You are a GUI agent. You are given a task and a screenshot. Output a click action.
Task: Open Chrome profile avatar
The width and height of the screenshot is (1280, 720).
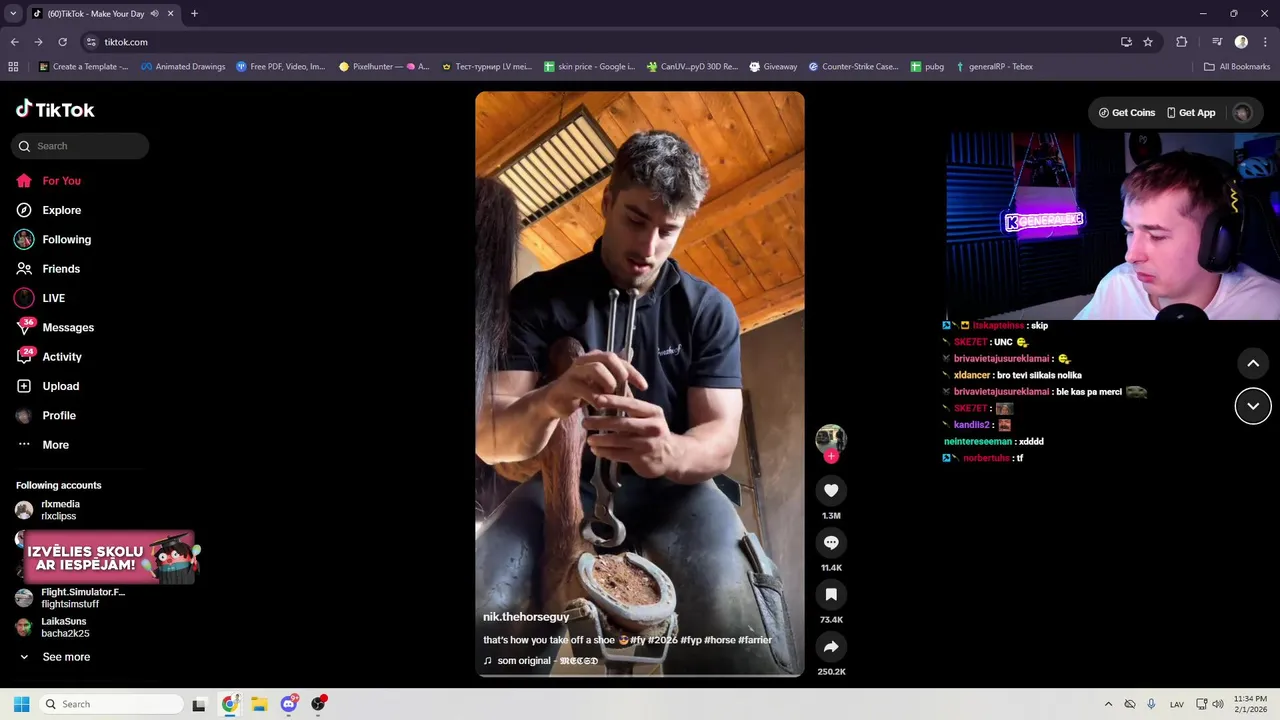click(x=1241, y=42)
